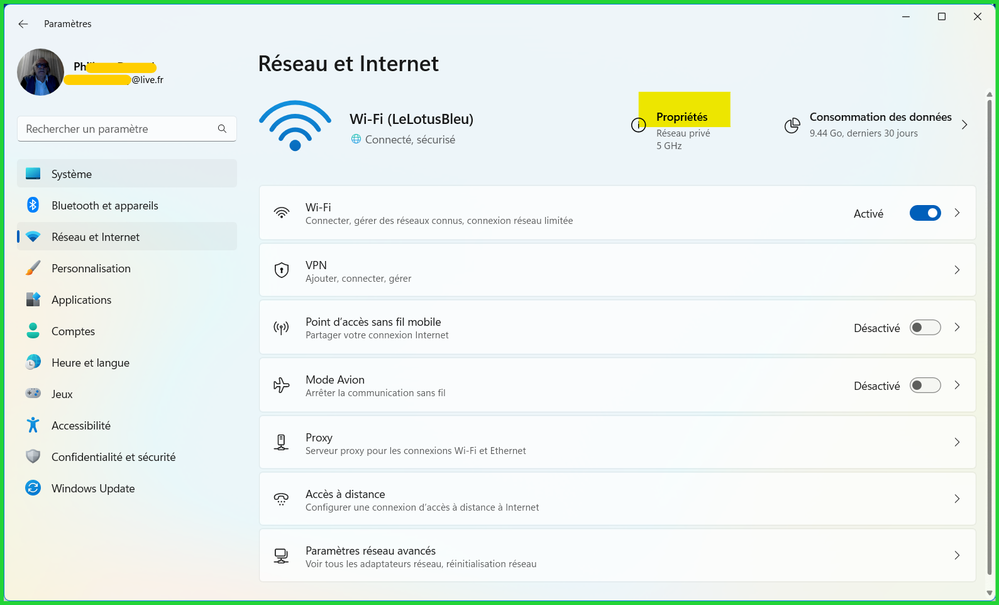Click the search magnifier icon

click(222, 129)
